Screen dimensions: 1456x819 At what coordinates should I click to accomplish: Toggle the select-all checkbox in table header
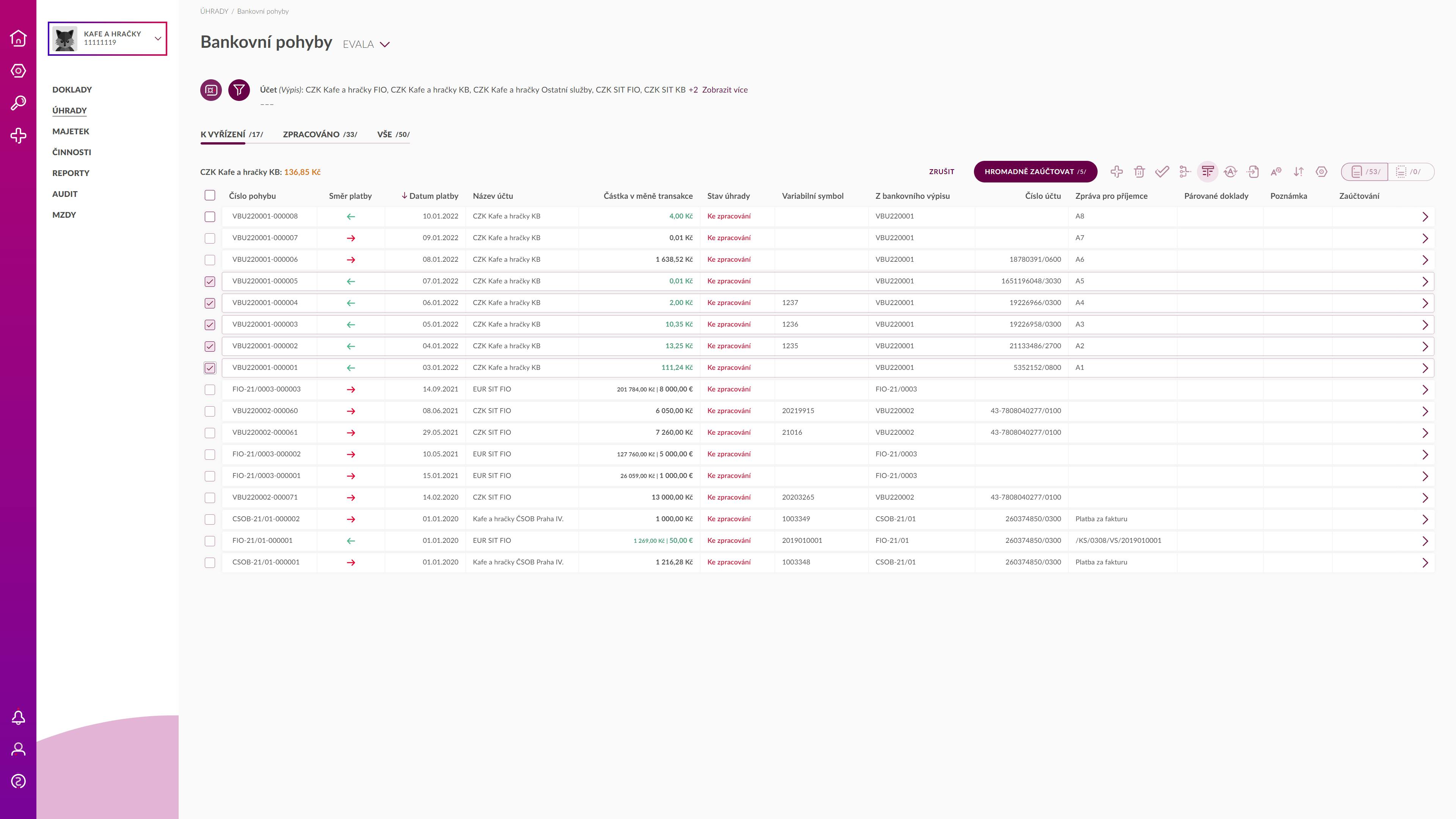click(x=210, y=196)
